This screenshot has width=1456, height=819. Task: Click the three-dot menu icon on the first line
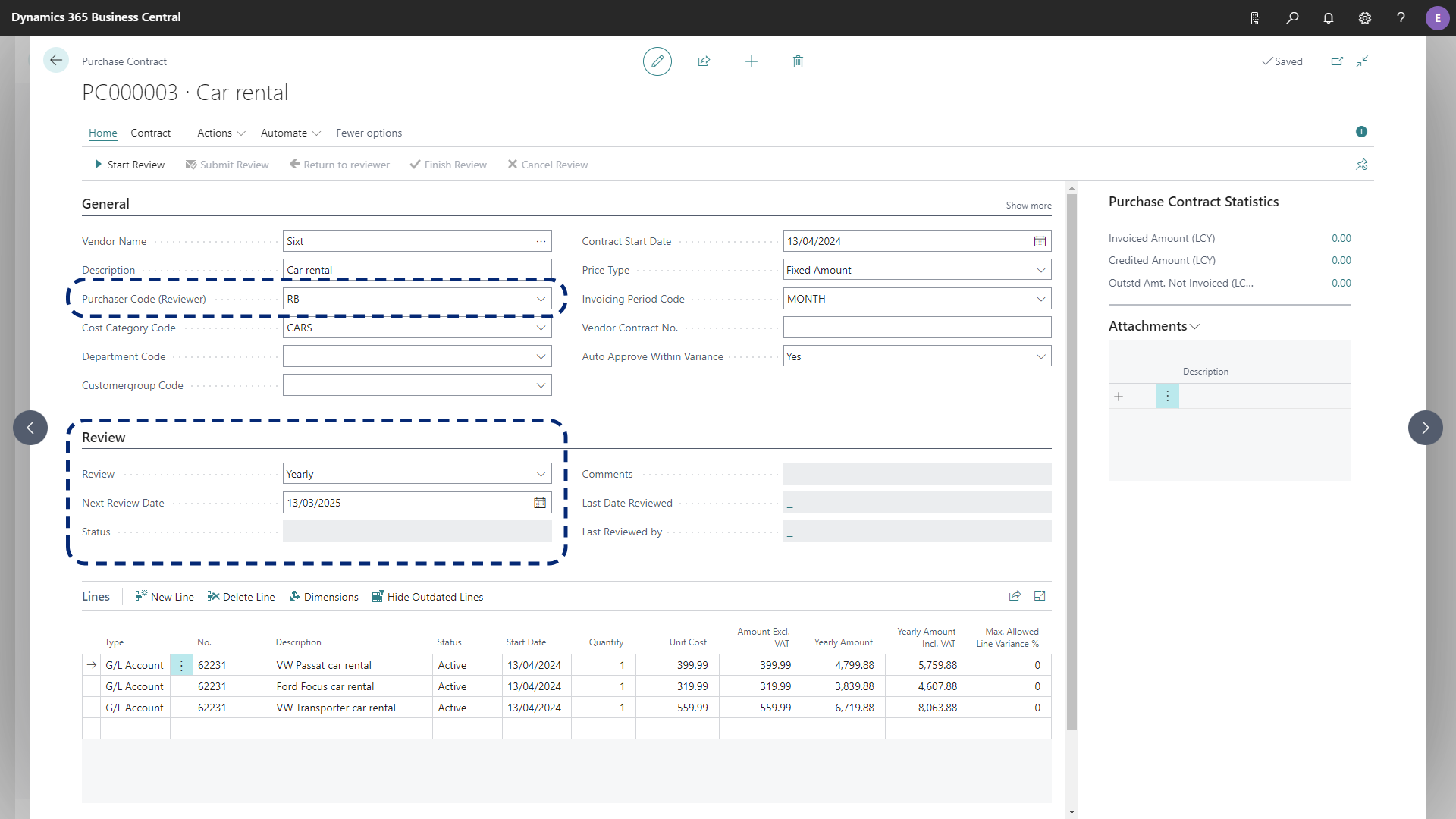(181, 665)
